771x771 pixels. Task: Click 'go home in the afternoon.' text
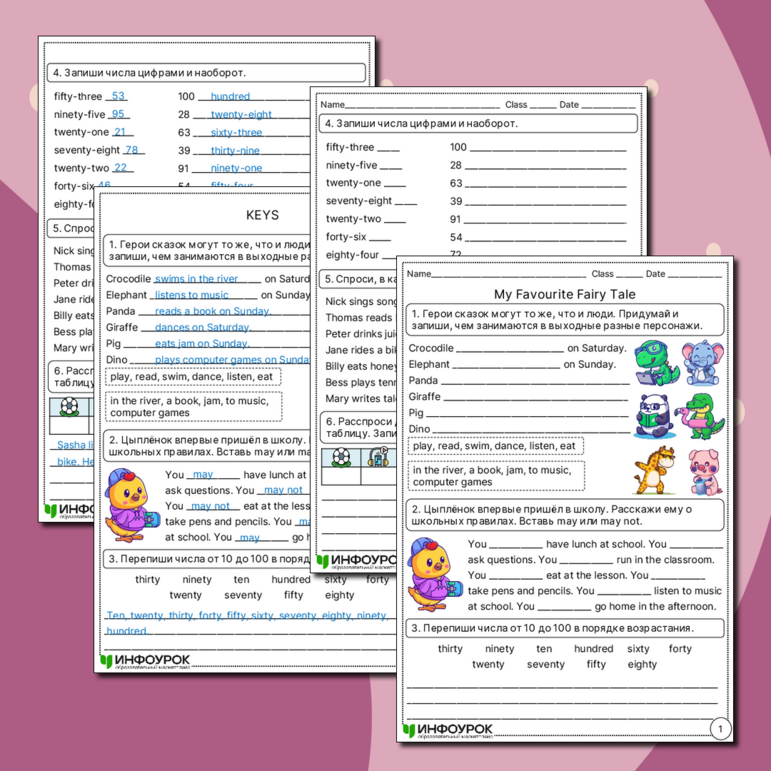click(x=655, y=607)
